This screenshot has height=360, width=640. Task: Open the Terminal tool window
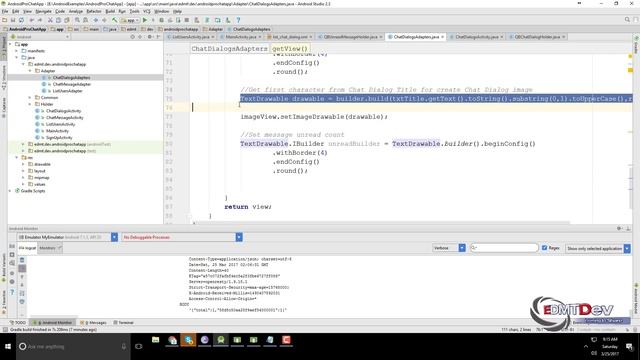pos(124,322)
